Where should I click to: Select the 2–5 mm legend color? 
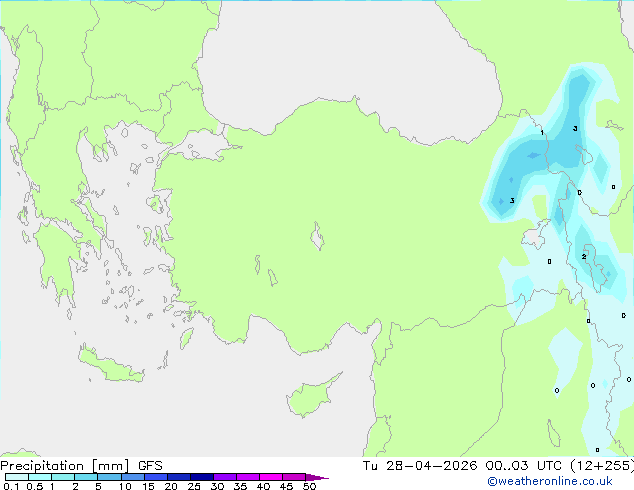pyautogui.click(x=86, y=477)
